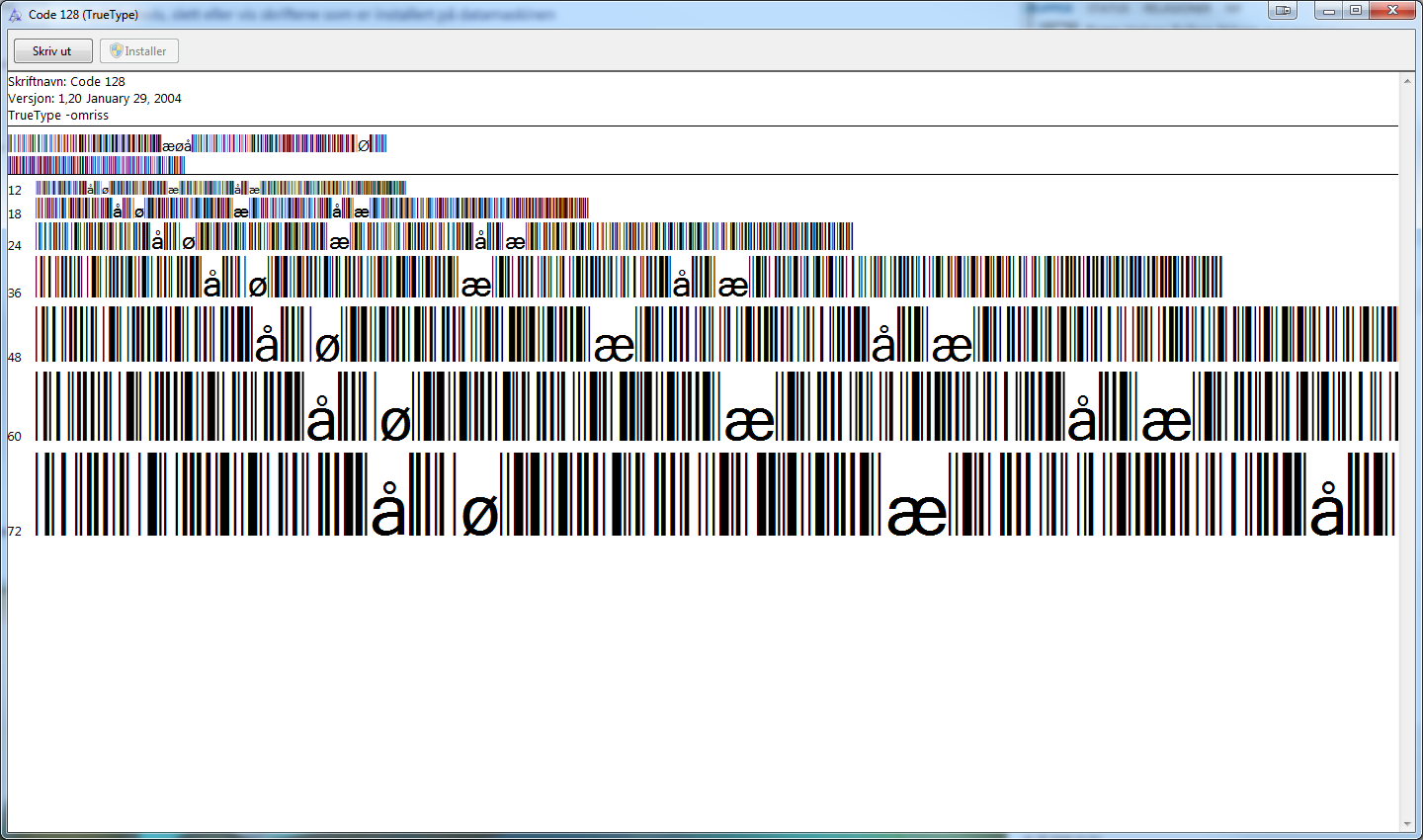The height and width of the screenshot is (840, 1423).
Task: Click the size label 12
Action: click(x=15, y=191)
